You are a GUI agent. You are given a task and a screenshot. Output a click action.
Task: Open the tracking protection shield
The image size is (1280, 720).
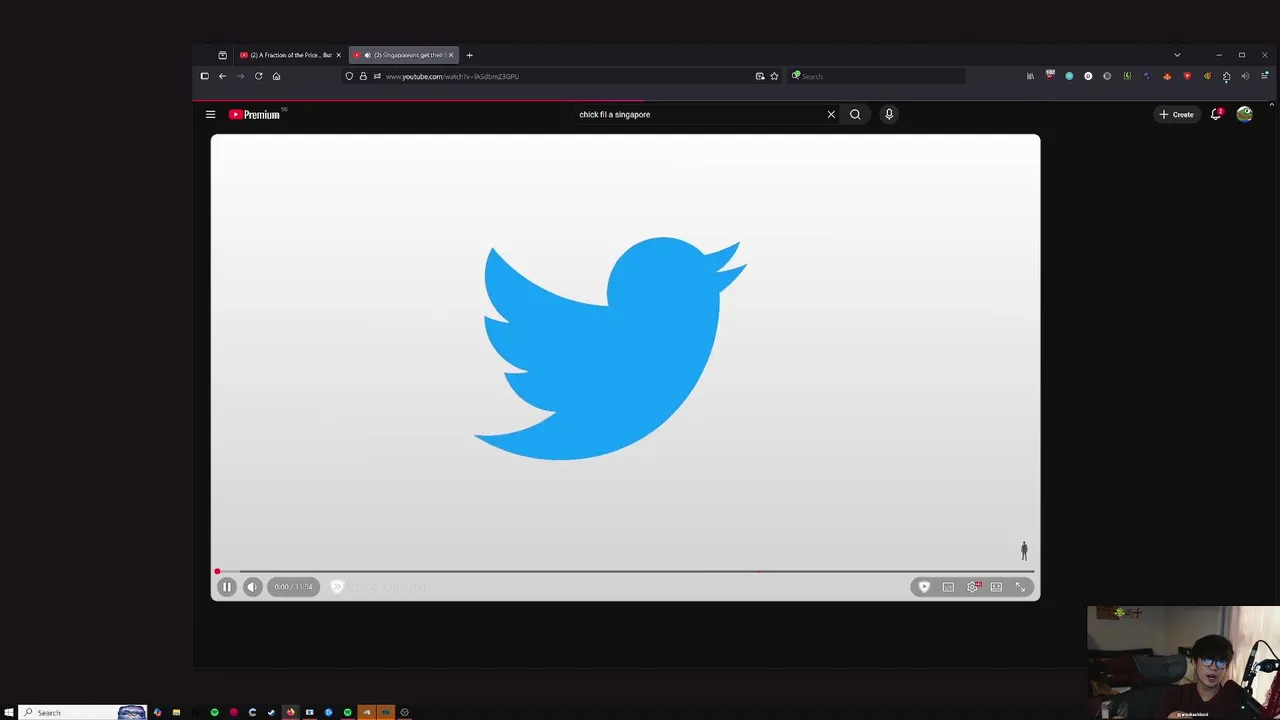349,76
